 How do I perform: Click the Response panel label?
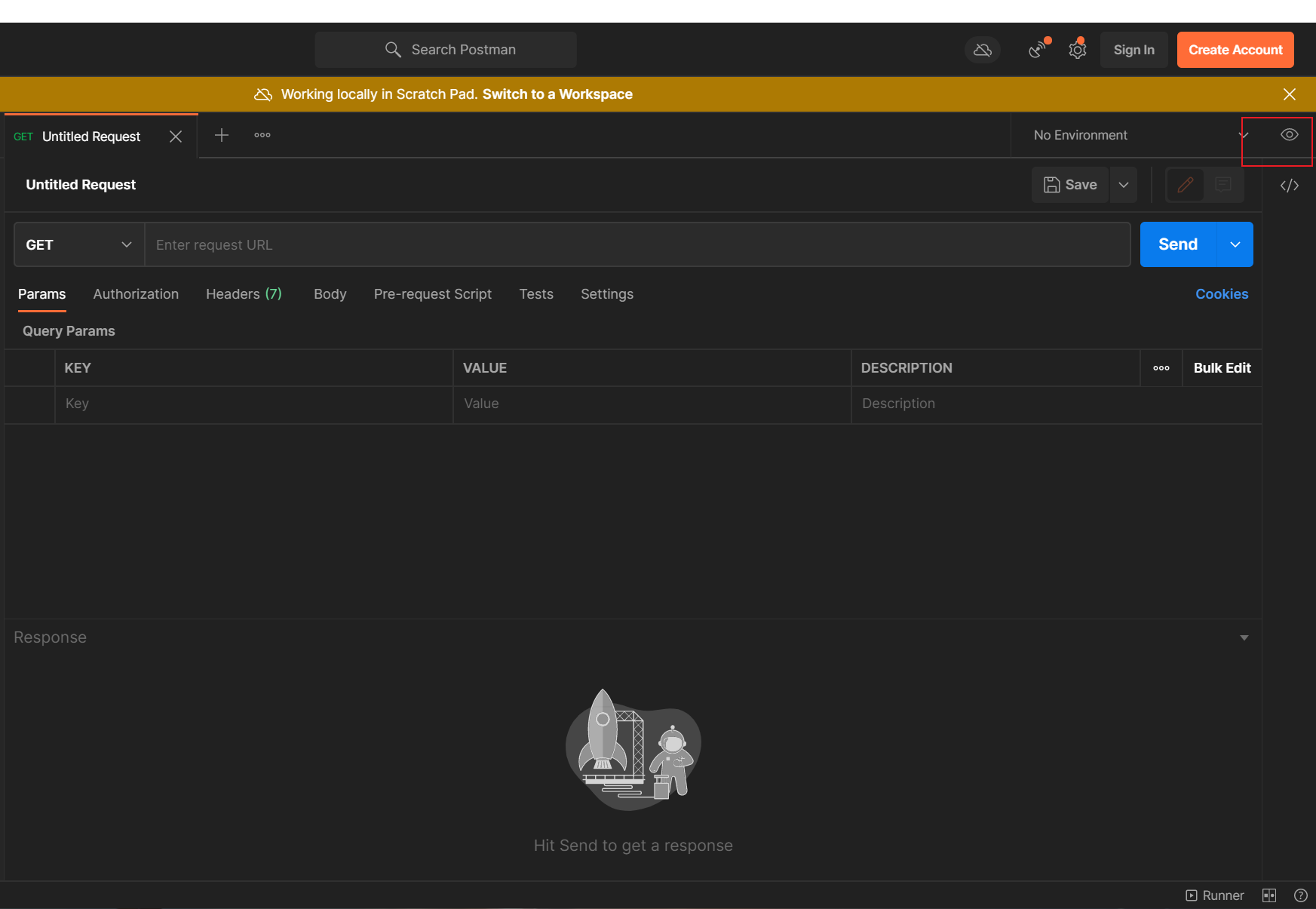[x=50, y=637]
